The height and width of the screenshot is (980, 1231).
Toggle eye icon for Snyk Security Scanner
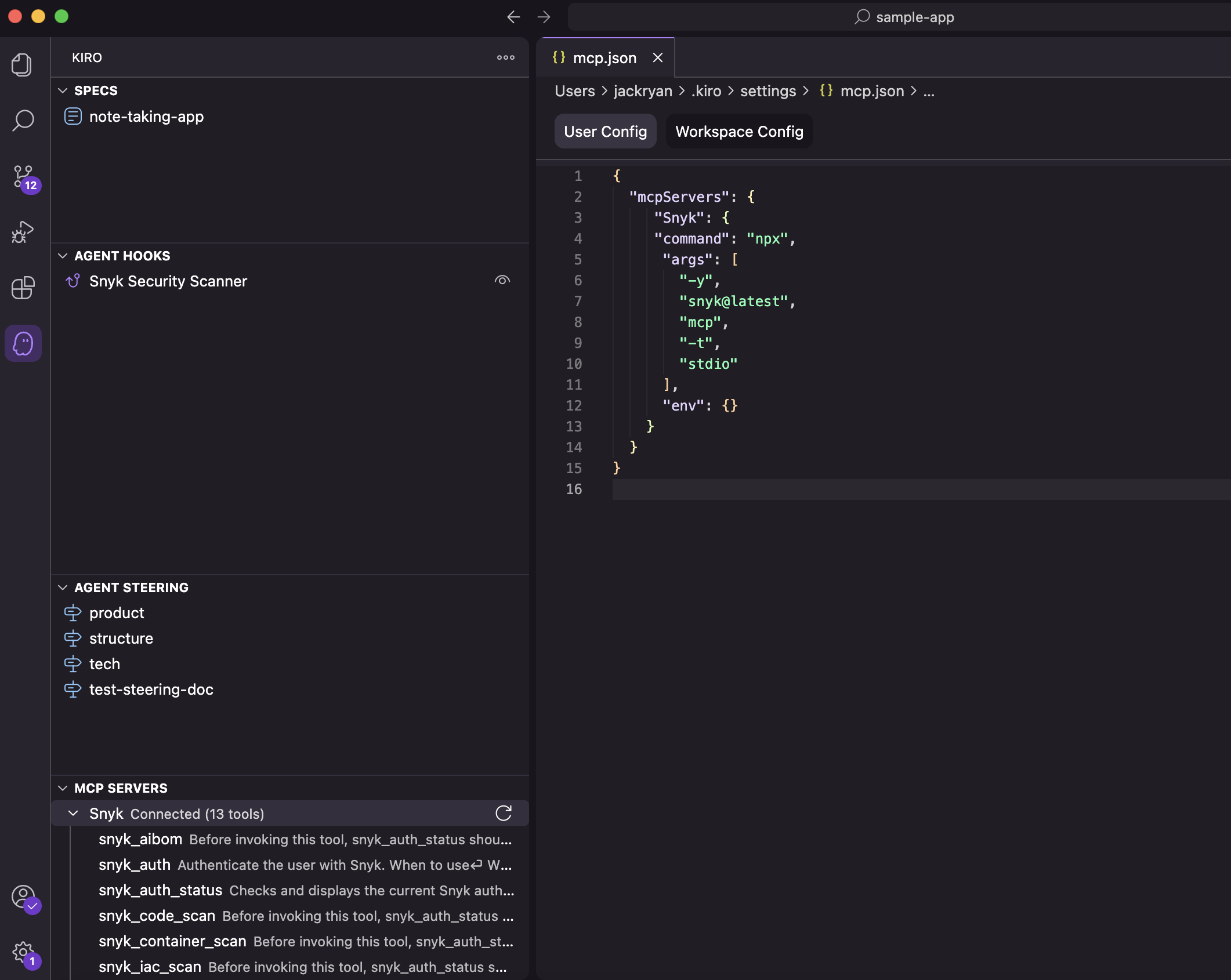[x=502, y=281]
